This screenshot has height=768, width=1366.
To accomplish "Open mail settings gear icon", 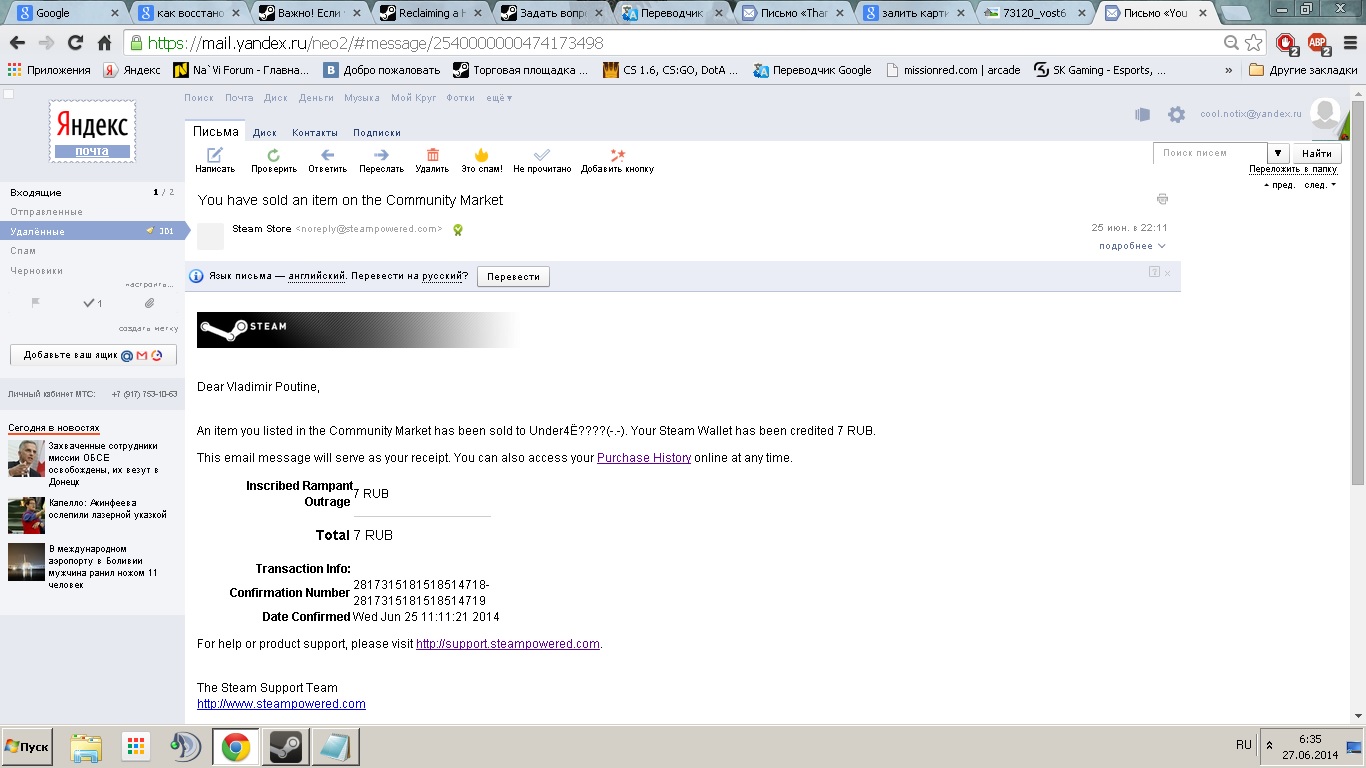I will 1176,115.
